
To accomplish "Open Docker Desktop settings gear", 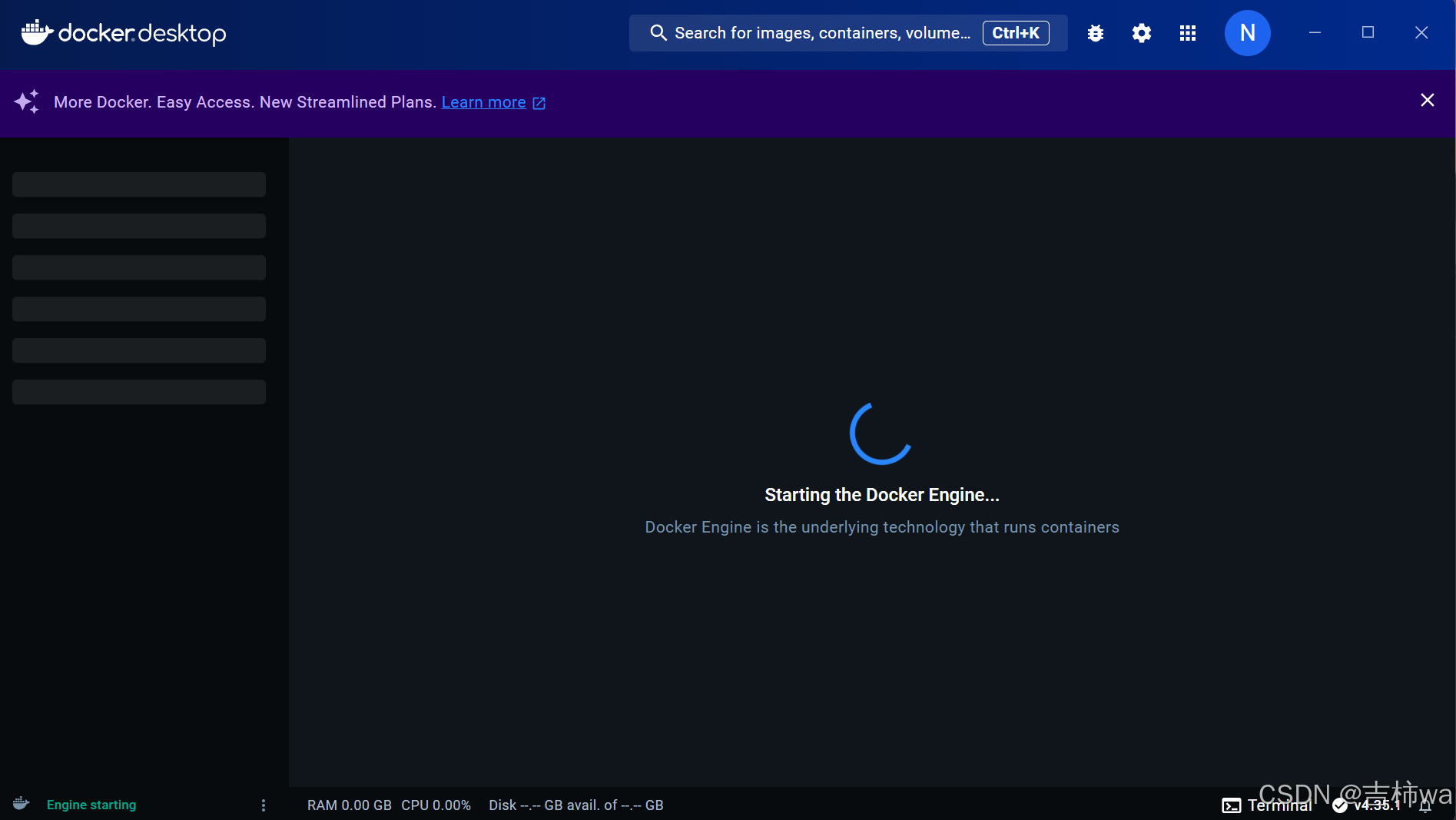I will (1142, 33).
